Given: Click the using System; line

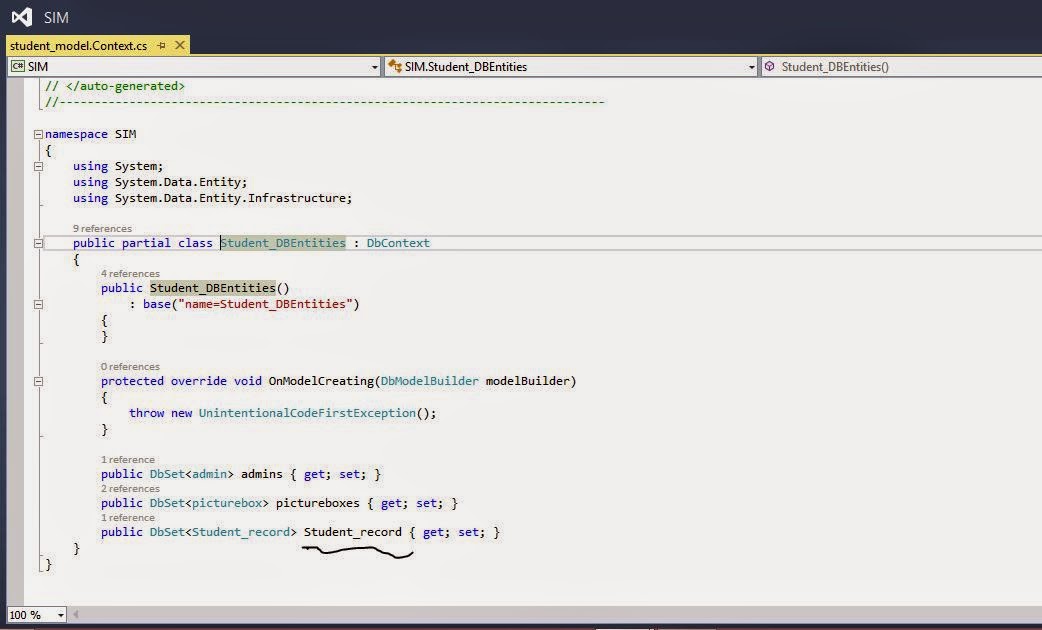Looking at the screenshot, I should point(118,166).
